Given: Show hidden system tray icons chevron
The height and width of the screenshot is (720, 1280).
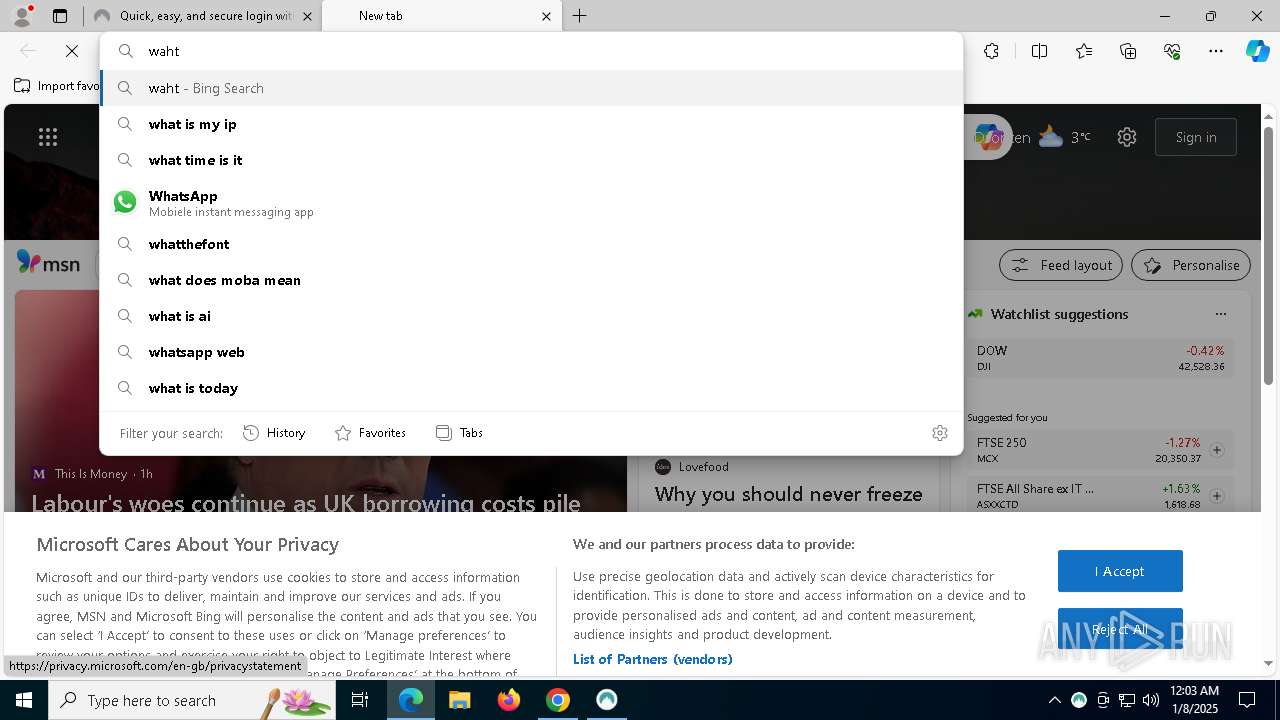Looking at the screenshot, I should (1054, 700).
